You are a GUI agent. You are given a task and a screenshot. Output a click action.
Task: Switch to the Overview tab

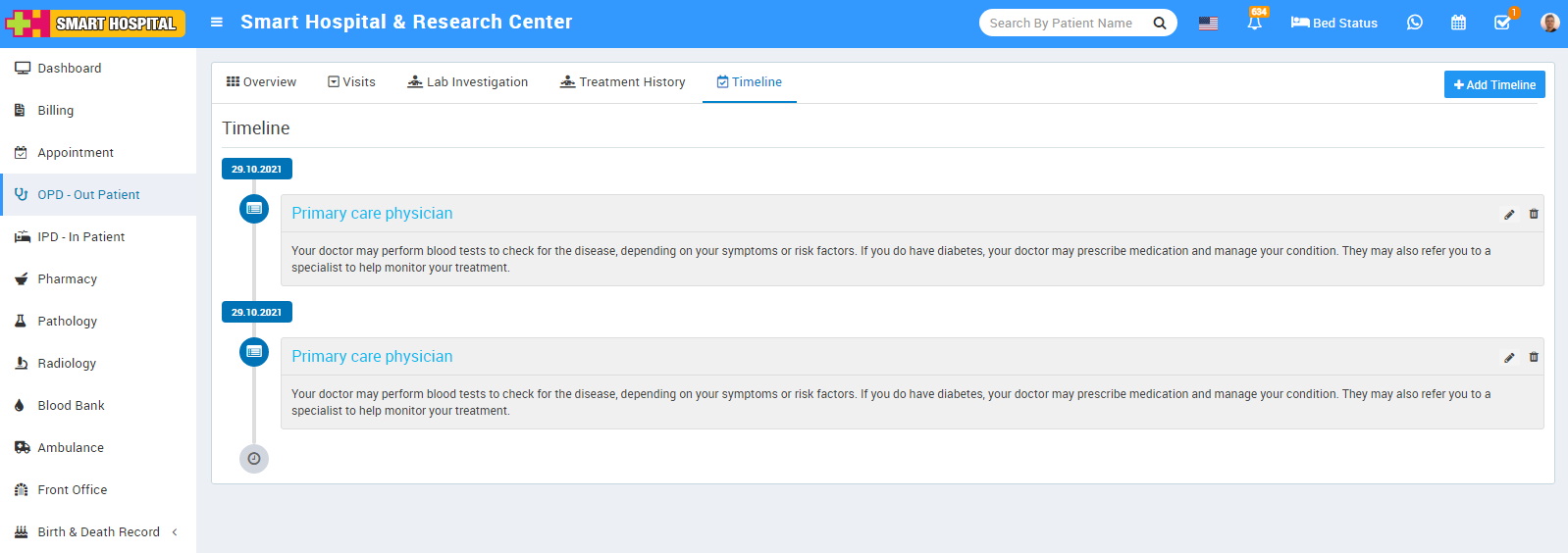(x=261, y=82)
